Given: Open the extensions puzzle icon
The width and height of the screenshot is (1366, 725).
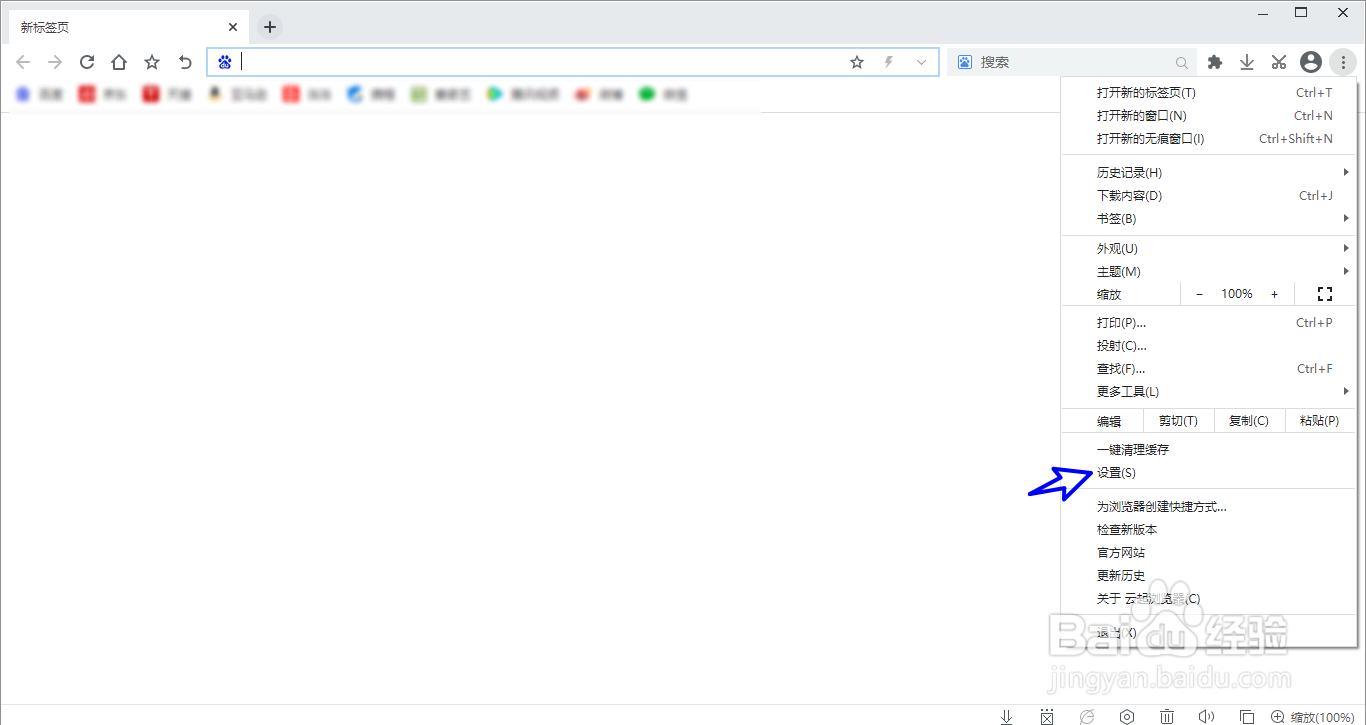Looking at the screenshot, I should point(1215,62).
